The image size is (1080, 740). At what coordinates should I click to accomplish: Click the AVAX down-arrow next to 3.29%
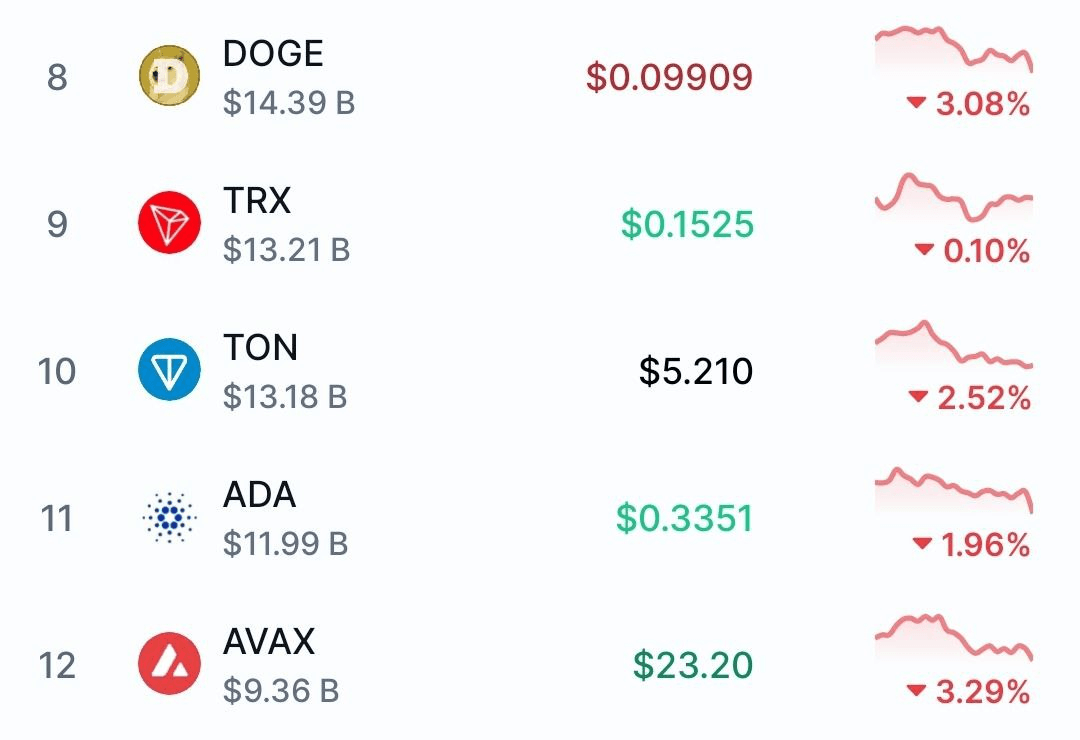pos(916,691)
